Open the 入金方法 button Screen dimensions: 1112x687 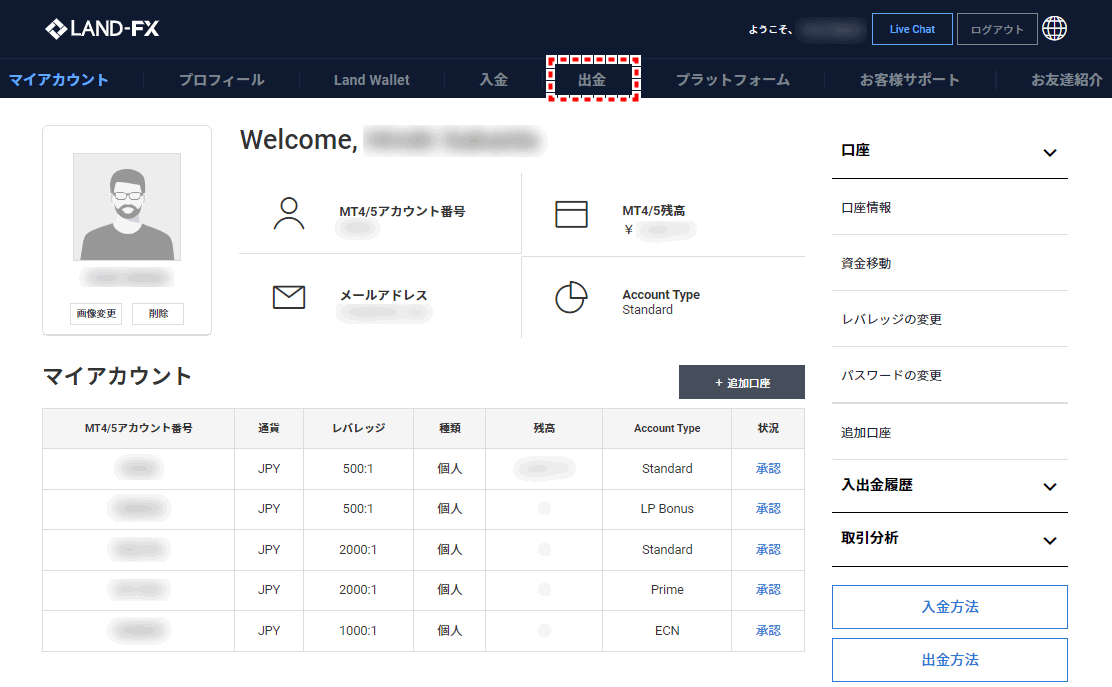point(950,607)
